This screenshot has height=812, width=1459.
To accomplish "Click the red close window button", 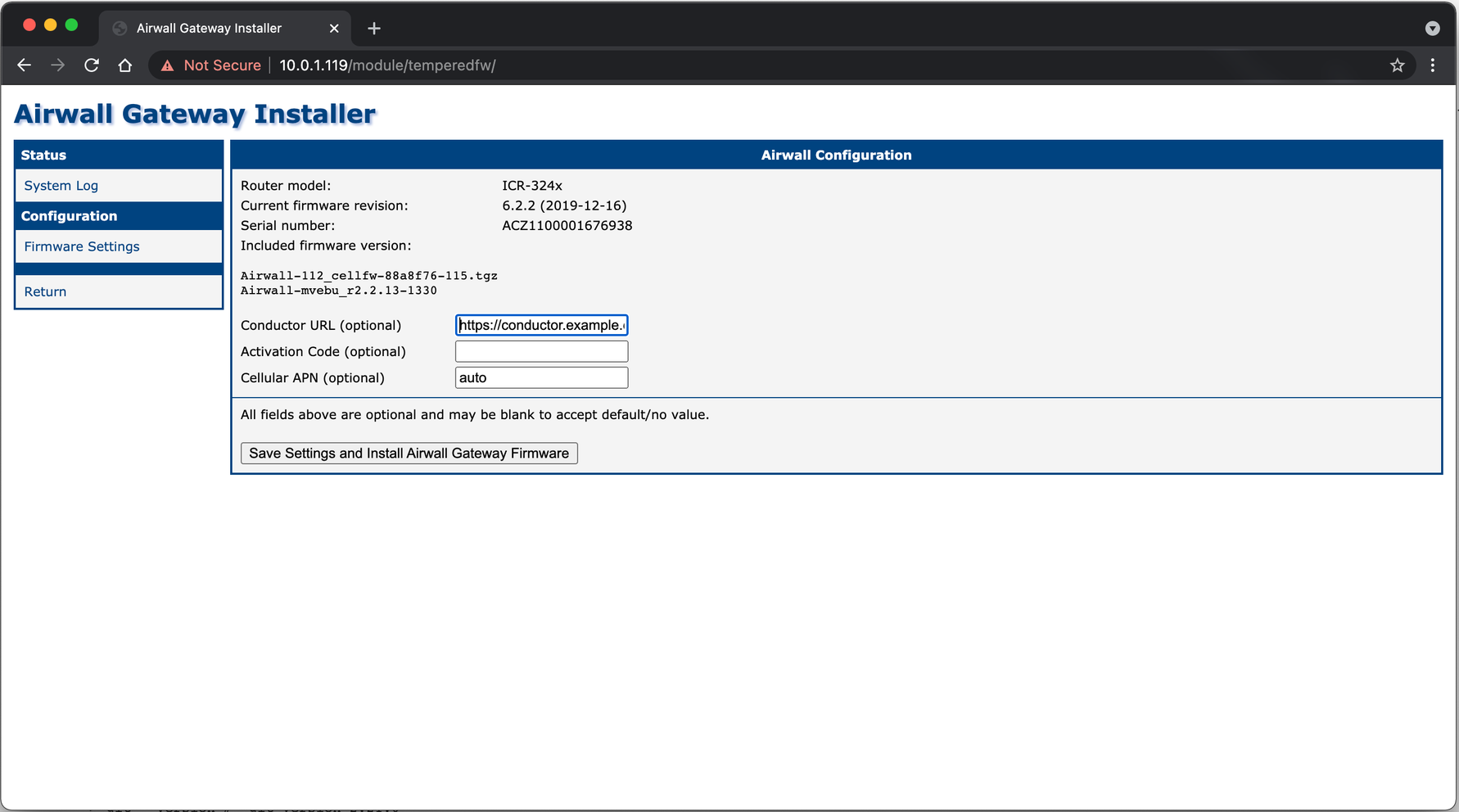I will tap(29, 25).
